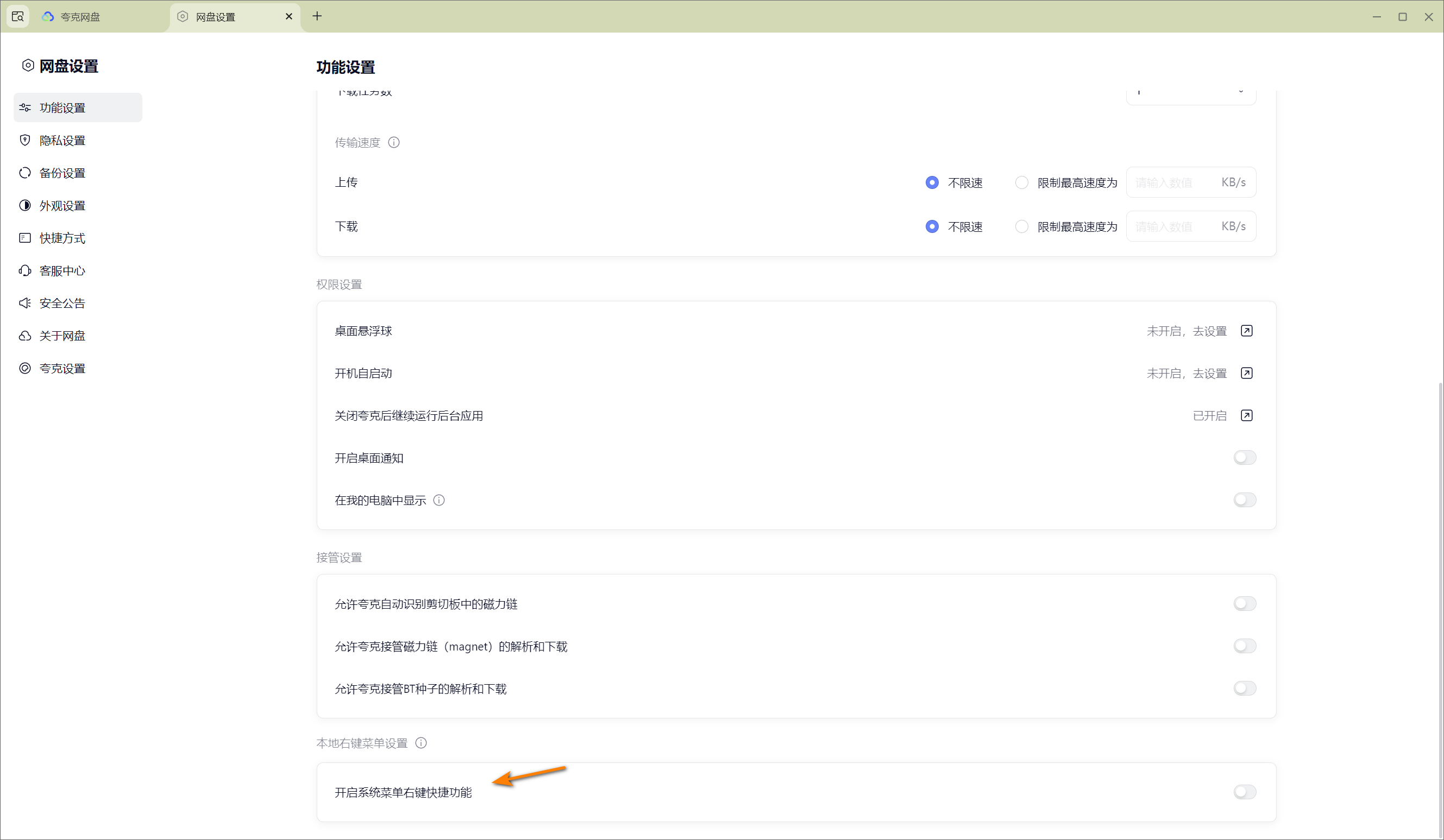The image size is (1444, 840).
Task: Open 隐私设置 in the sidebar
Action: click(x=62, y=140)
